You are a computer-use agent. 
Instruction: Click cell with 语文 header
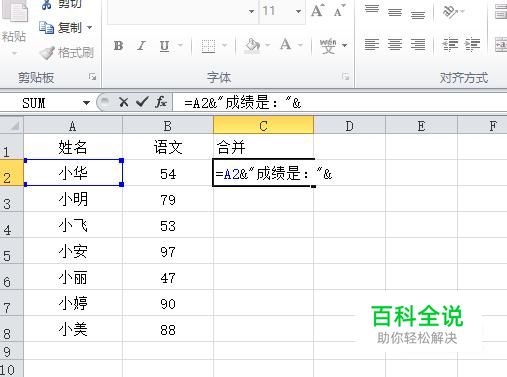pos(168,147)
